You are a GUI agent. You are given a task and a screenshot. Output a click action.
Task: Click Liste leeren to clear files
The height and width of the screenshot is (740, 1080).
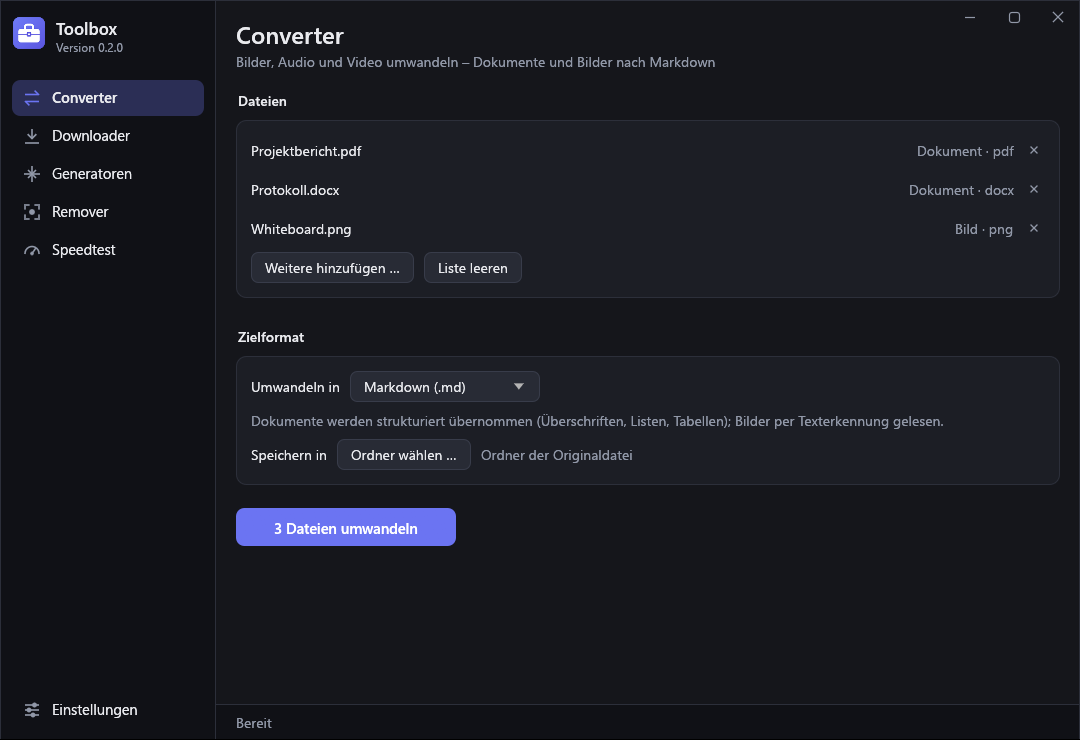472,268
